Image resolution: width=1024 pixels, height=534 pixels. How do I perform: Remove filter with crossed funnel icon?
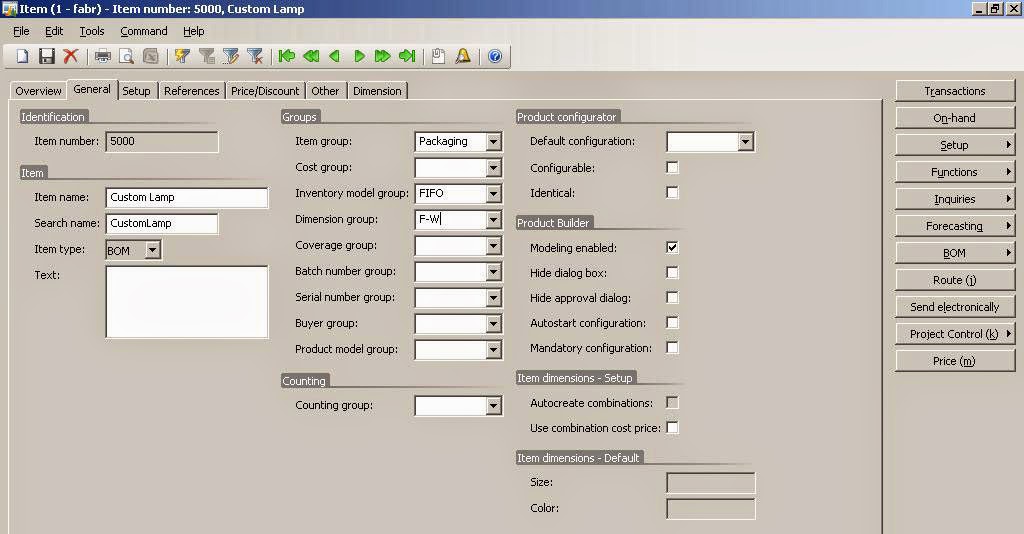coord(255,56)
